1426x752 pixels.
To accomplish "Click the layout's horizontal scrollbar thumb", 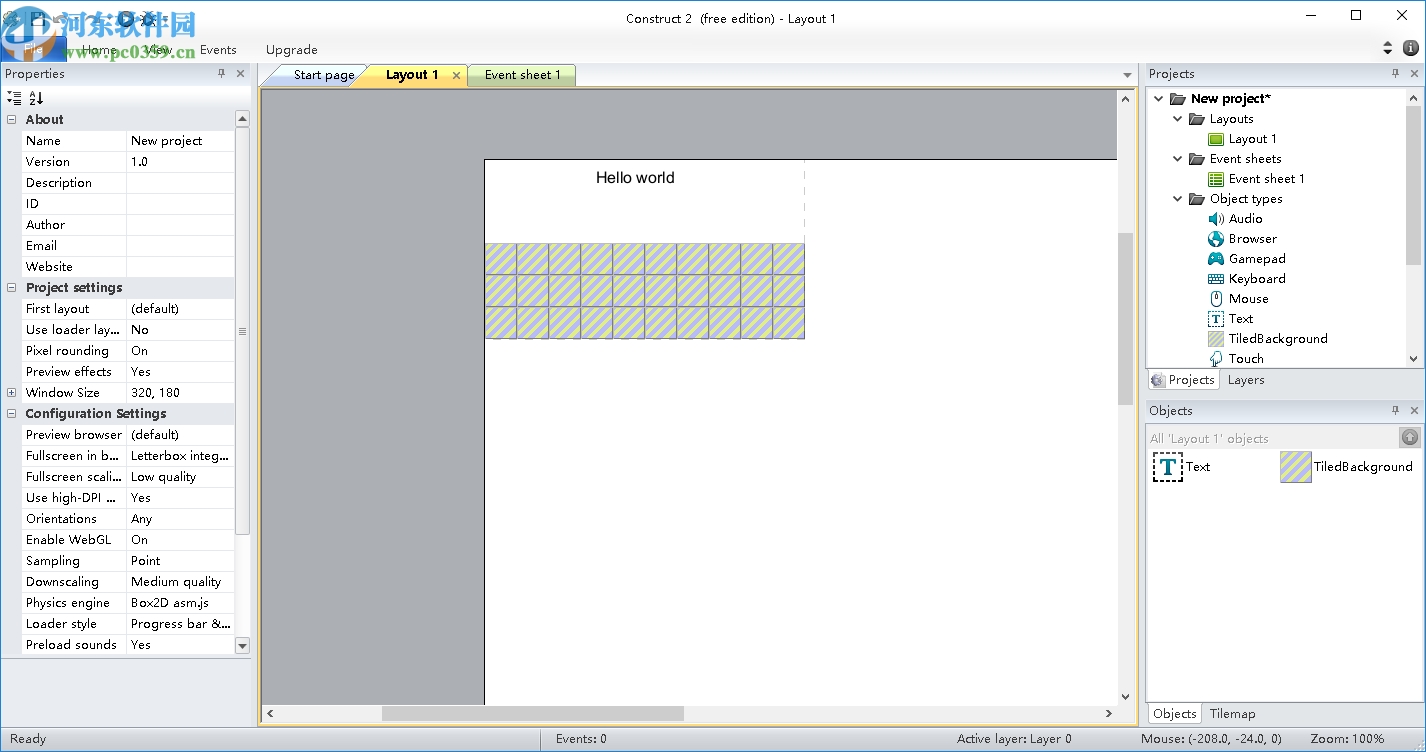I will pyautogui.click(x=532, y=714).
